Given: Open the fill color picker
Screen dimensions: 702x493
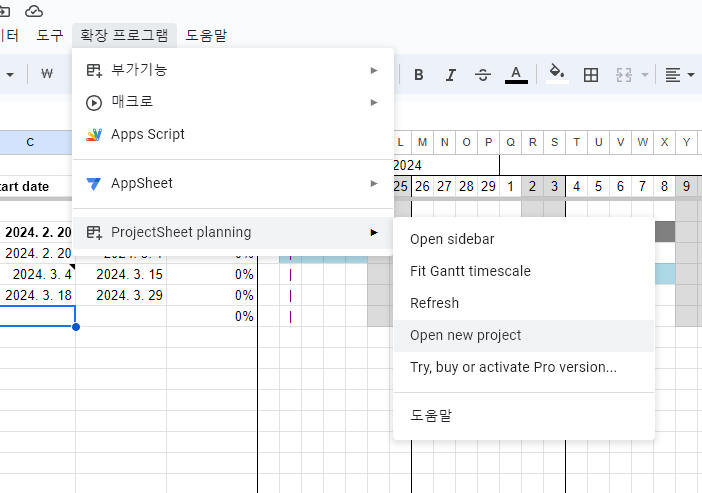Looking at the screenshot, I should point(557,74).
